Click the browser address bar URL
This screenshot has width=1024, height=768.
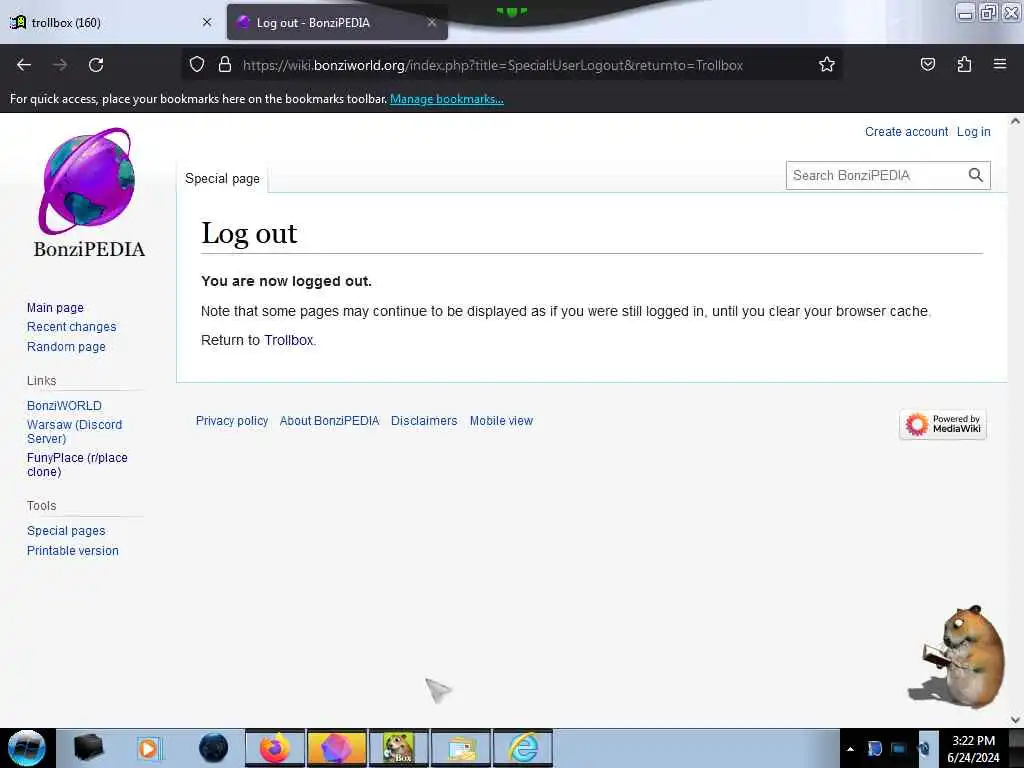492,65
